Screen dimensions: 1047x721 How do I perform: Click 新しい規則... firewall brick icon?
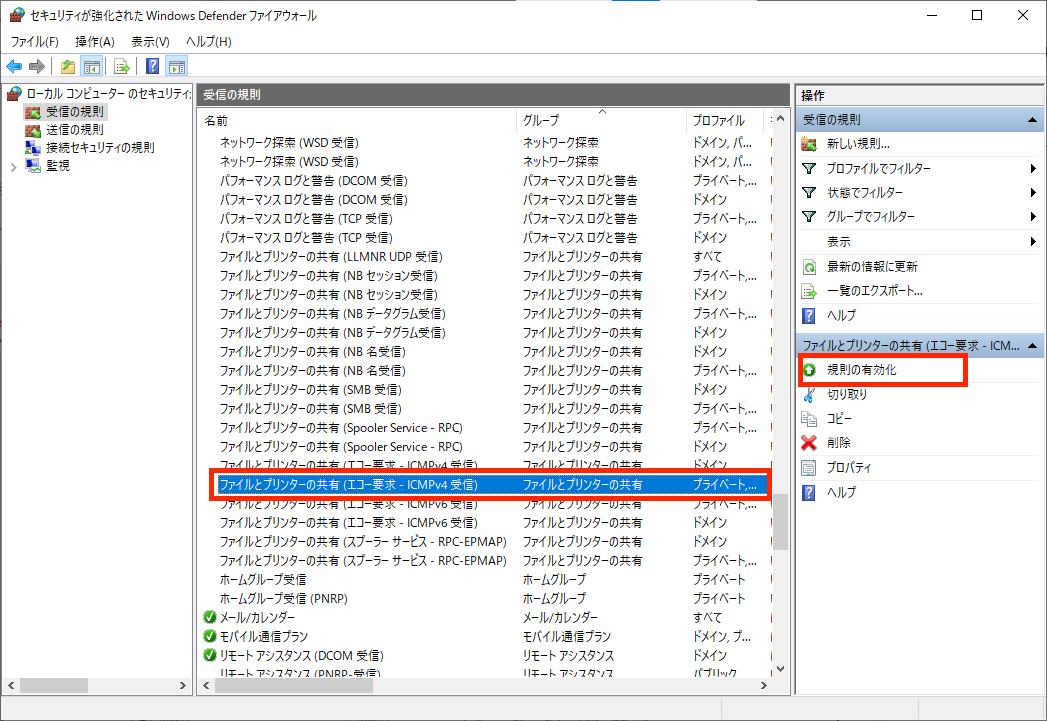809,144
